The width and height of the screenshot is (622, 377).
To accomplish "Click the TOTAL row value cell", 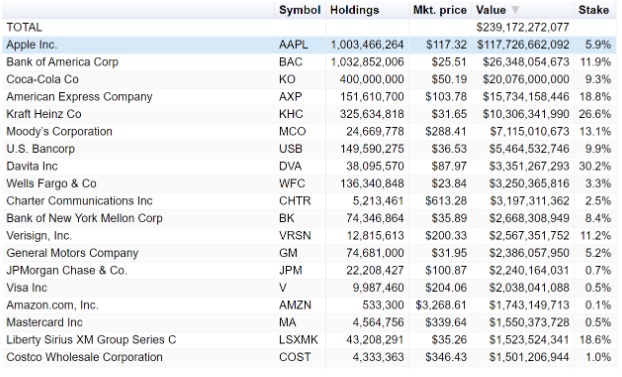I will point(522,27).
